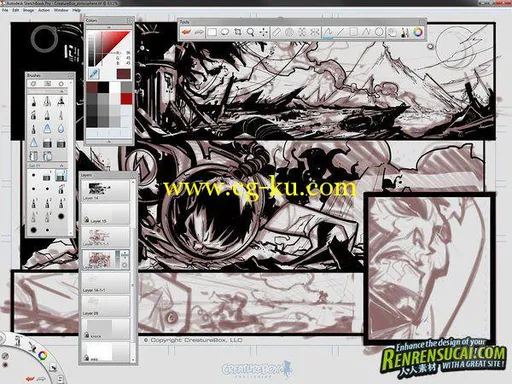Open the Brush palette icon in Tools toolbar
Viewport: 512px width, 384px height.
(x=405, y=32)
